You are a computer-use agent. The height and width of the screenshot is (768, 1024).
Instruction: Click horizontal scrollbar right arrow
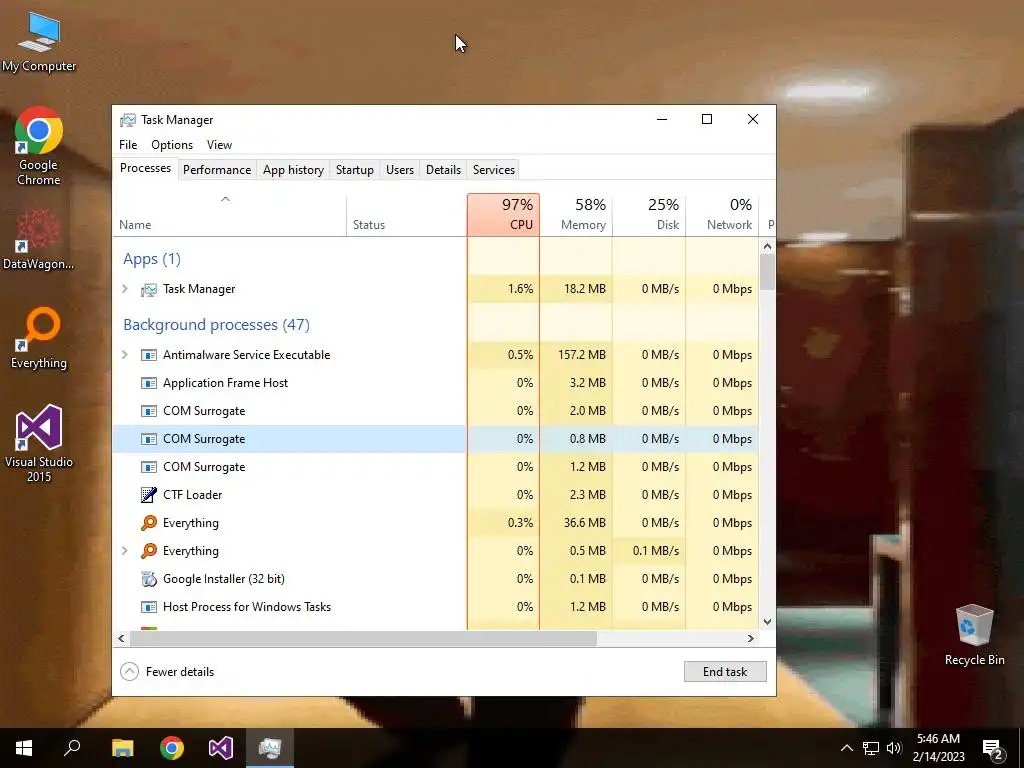pyautogui.click(x=750, y=638)
